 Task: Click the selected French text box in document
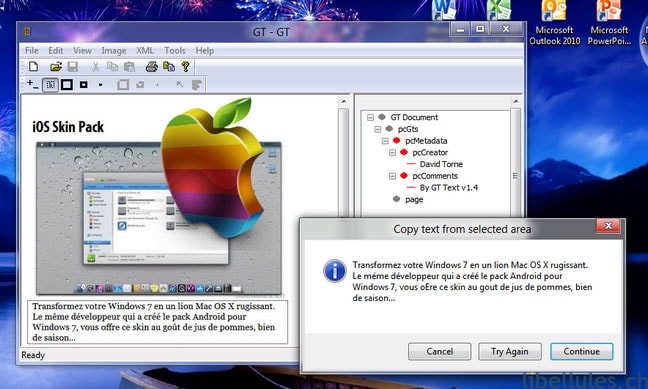(x=157, y=322)
